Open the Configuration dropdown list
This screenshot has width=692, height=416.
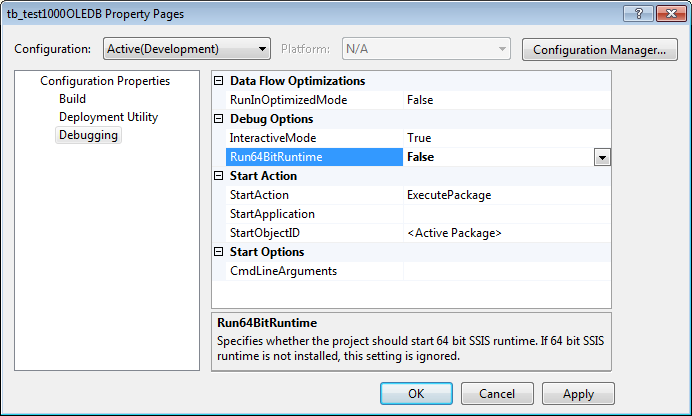(x=186, y=49)
